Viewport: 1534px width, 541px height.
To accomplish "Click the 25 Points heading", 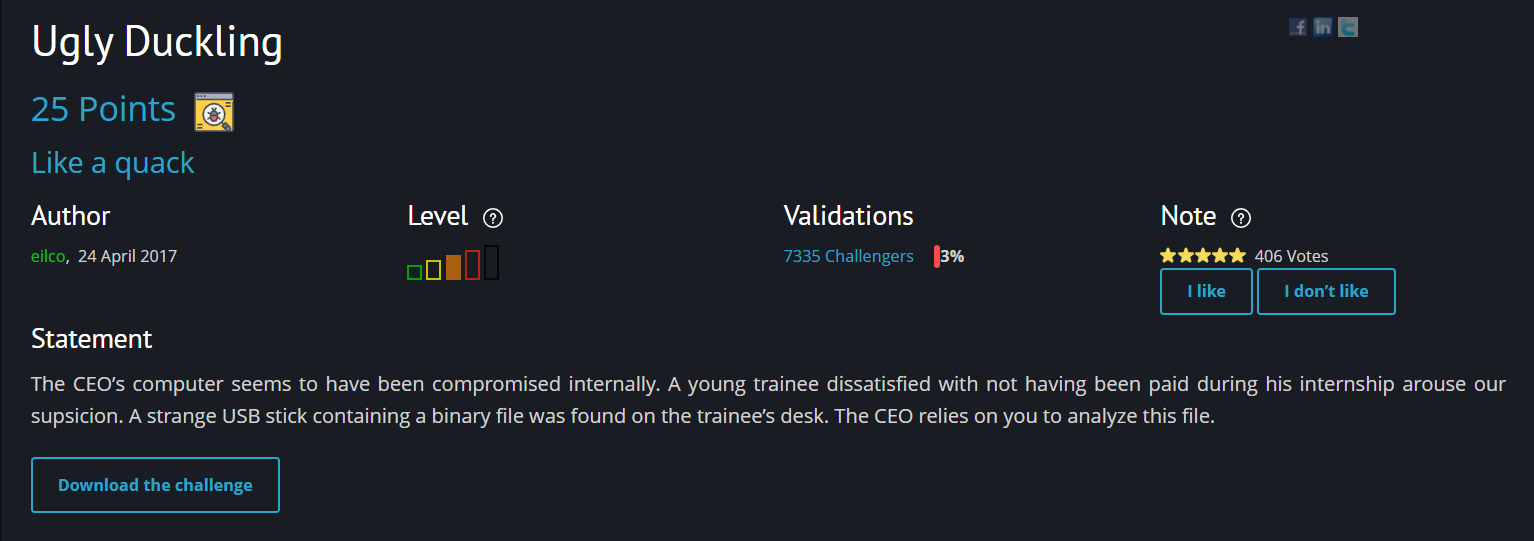I will 103,109.
